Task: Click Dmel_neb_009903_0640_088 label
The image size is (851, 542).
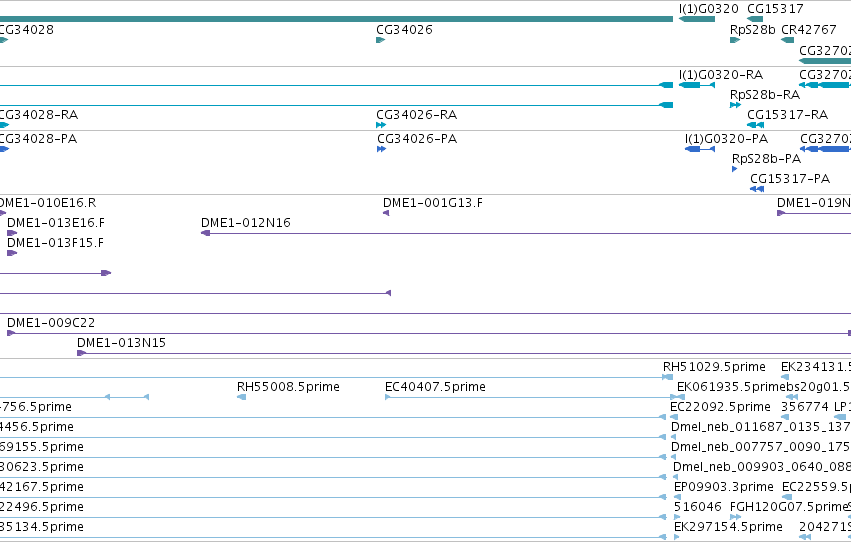Action: click(x=762, y=468)
